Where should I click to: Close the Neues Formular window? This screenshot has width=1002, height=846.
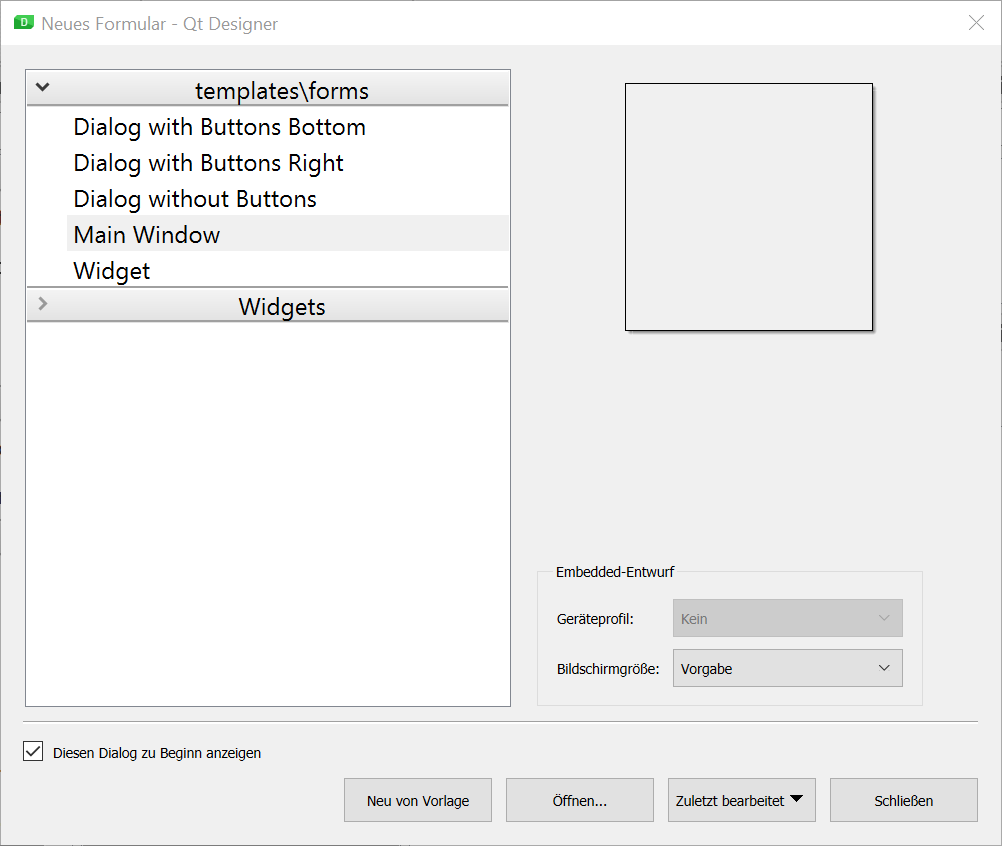(976, 23)
